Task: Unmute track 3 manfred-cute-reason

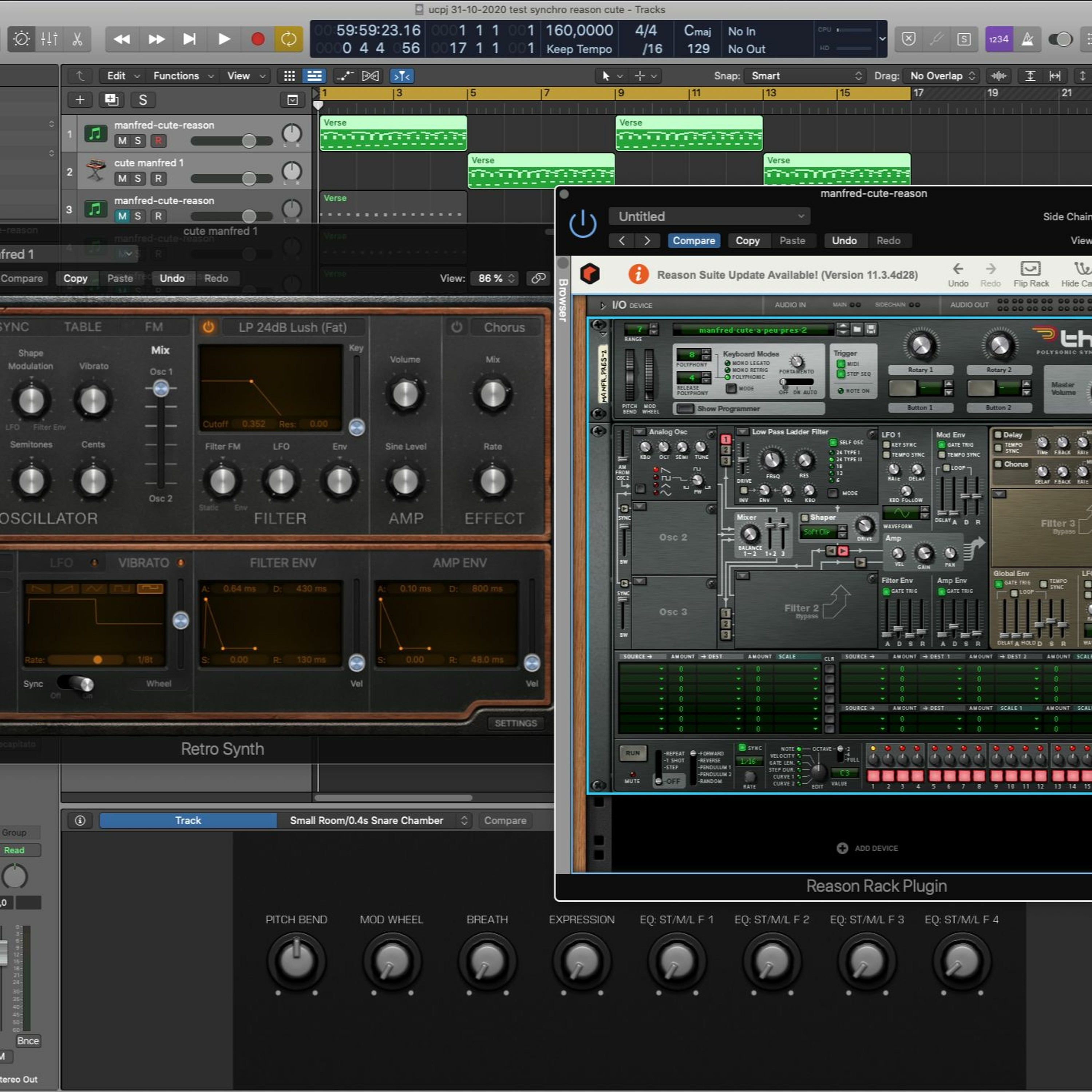Action: [x=122, y=216]
